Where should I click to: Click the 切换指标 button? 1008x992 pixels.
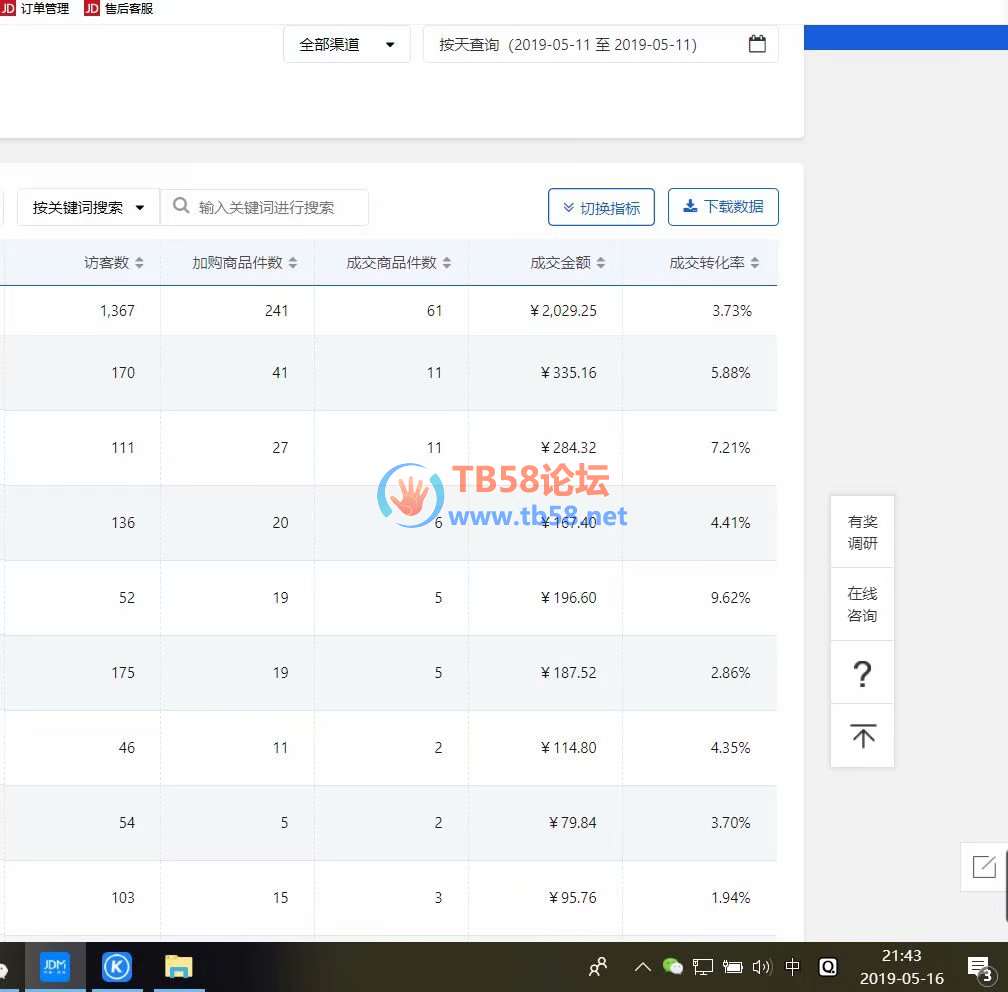(601, 208)
